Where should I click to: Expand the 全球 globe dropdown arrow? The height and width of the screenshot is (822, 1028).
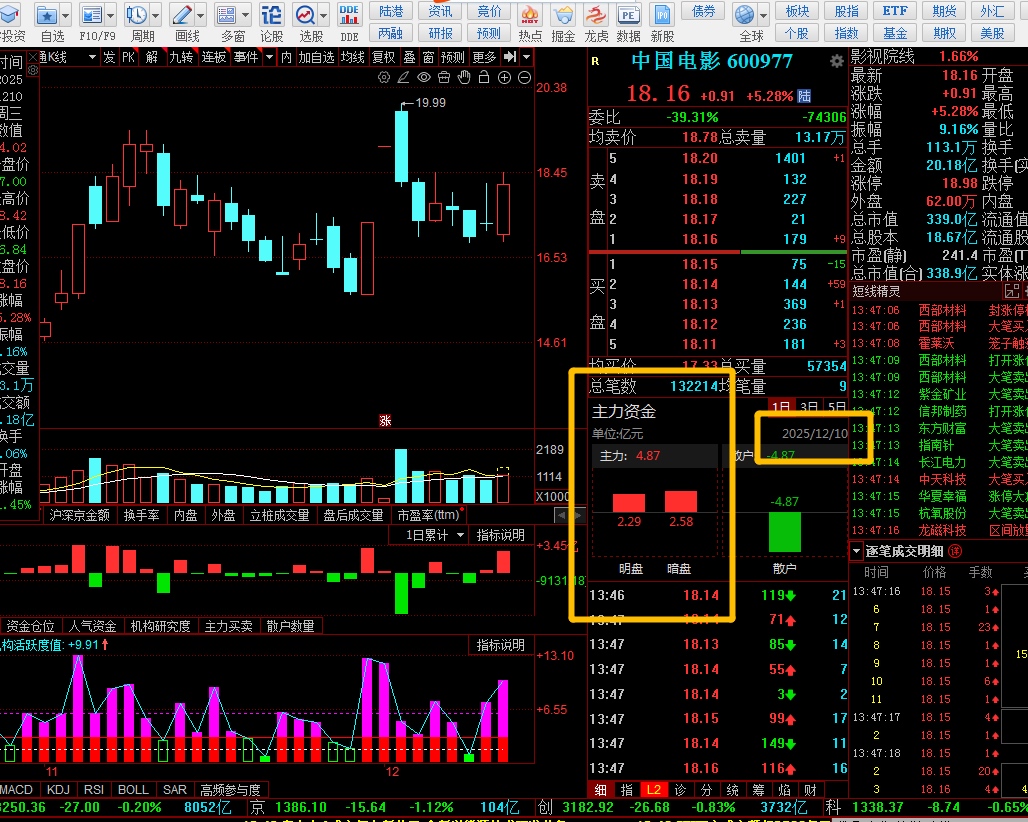[764, 14]
